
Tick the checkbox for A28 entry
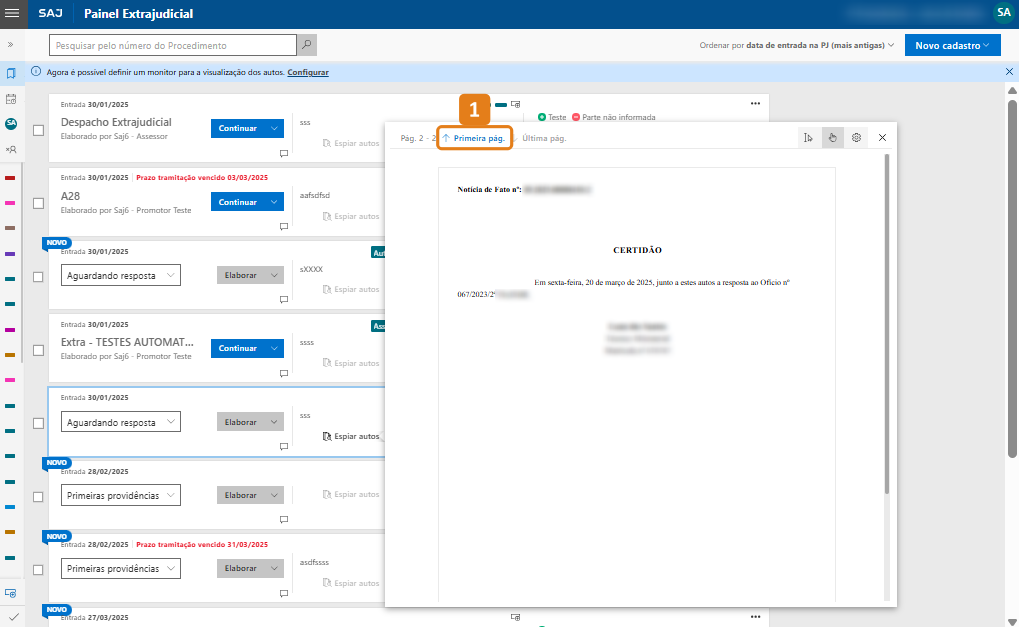pyautogui.click(x=38, y=203)
